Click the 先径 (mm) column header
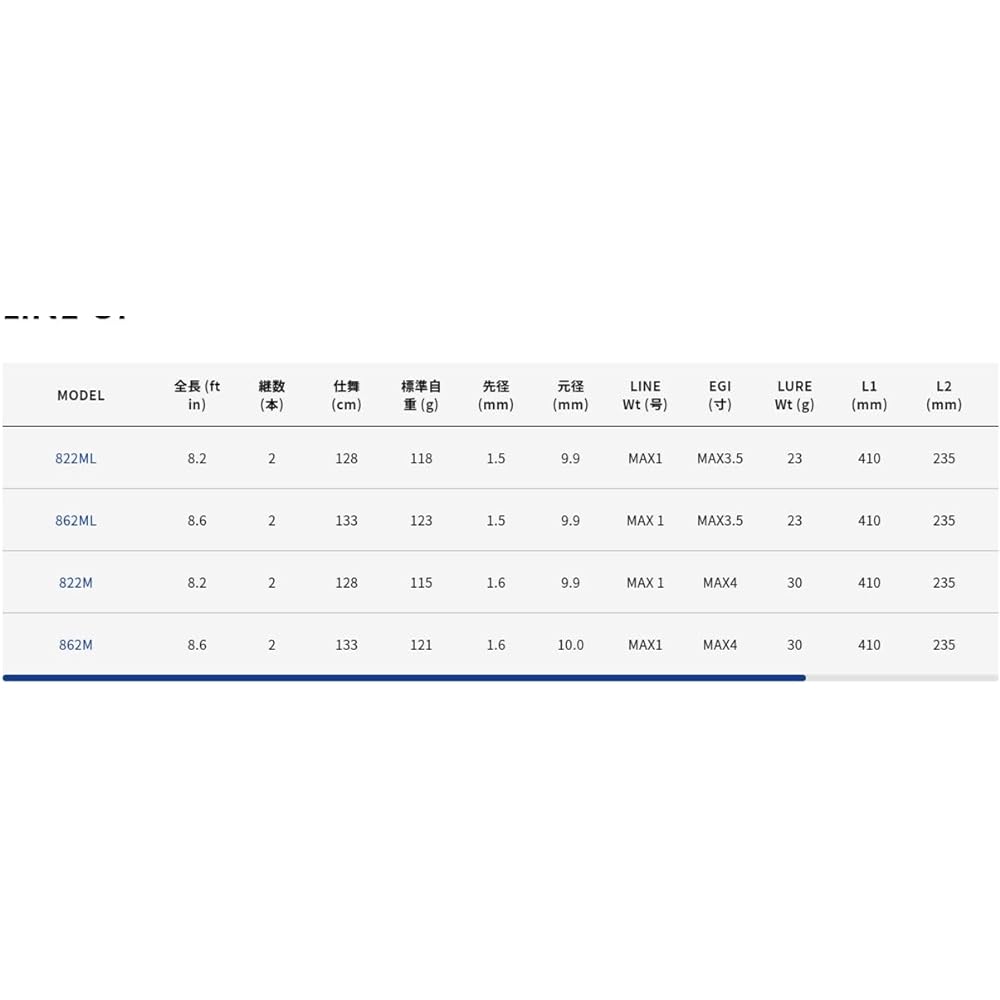 [496, 395]
